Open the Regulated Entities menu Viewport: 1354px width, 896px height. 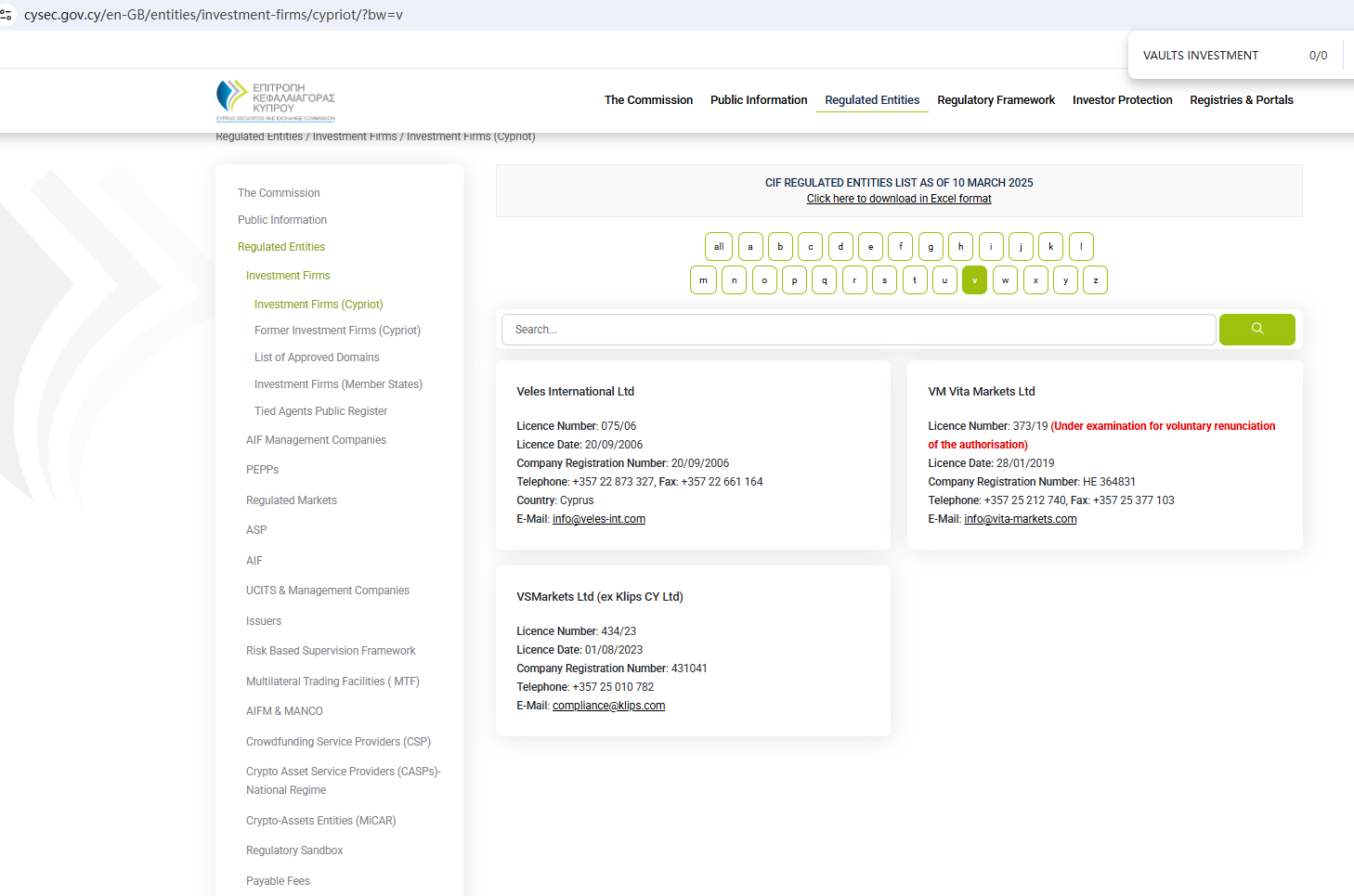871,100
